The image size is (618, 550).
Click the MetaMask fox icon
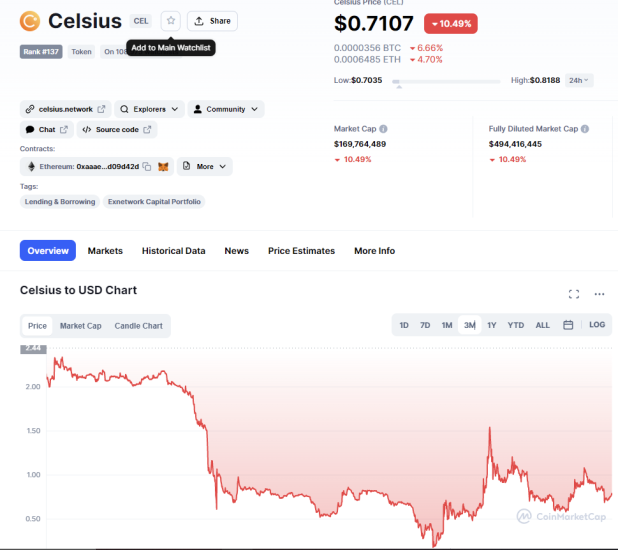pos(163,166)
